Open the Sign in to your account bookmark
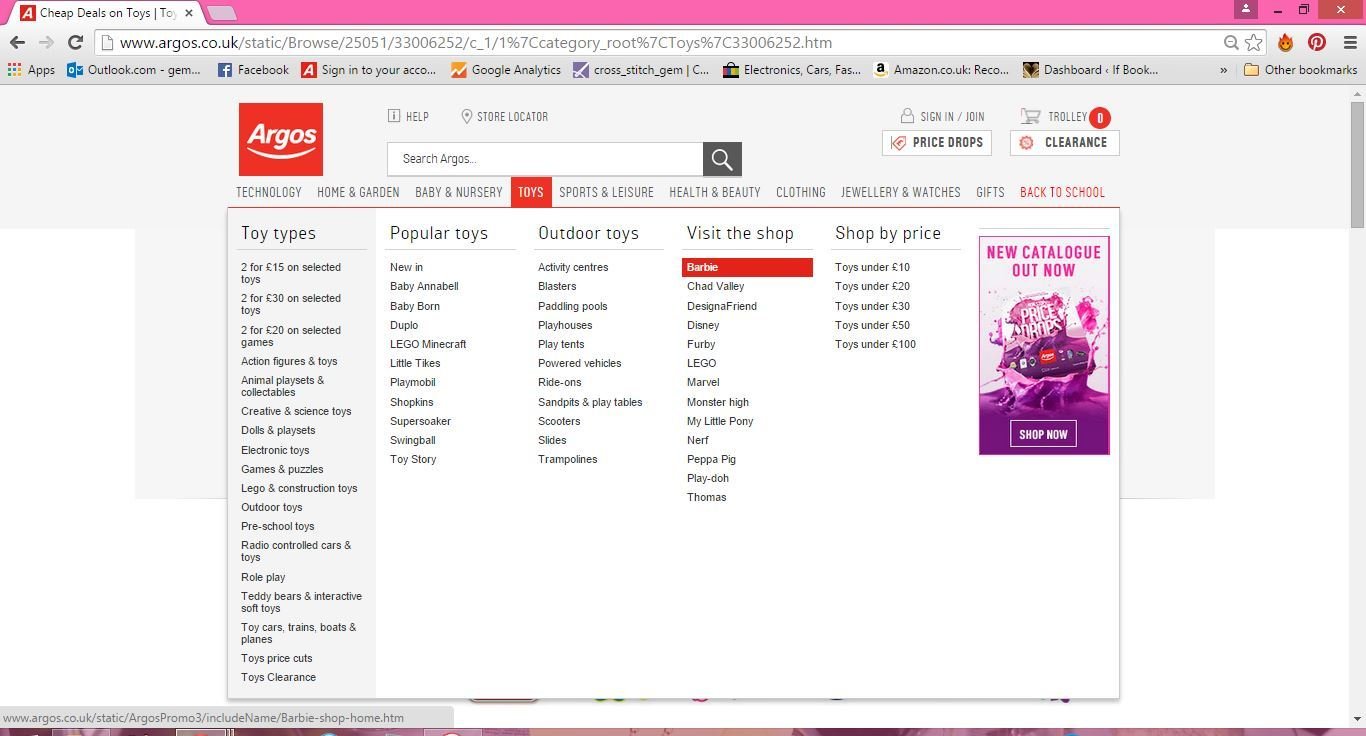 [x=369, y=70]
